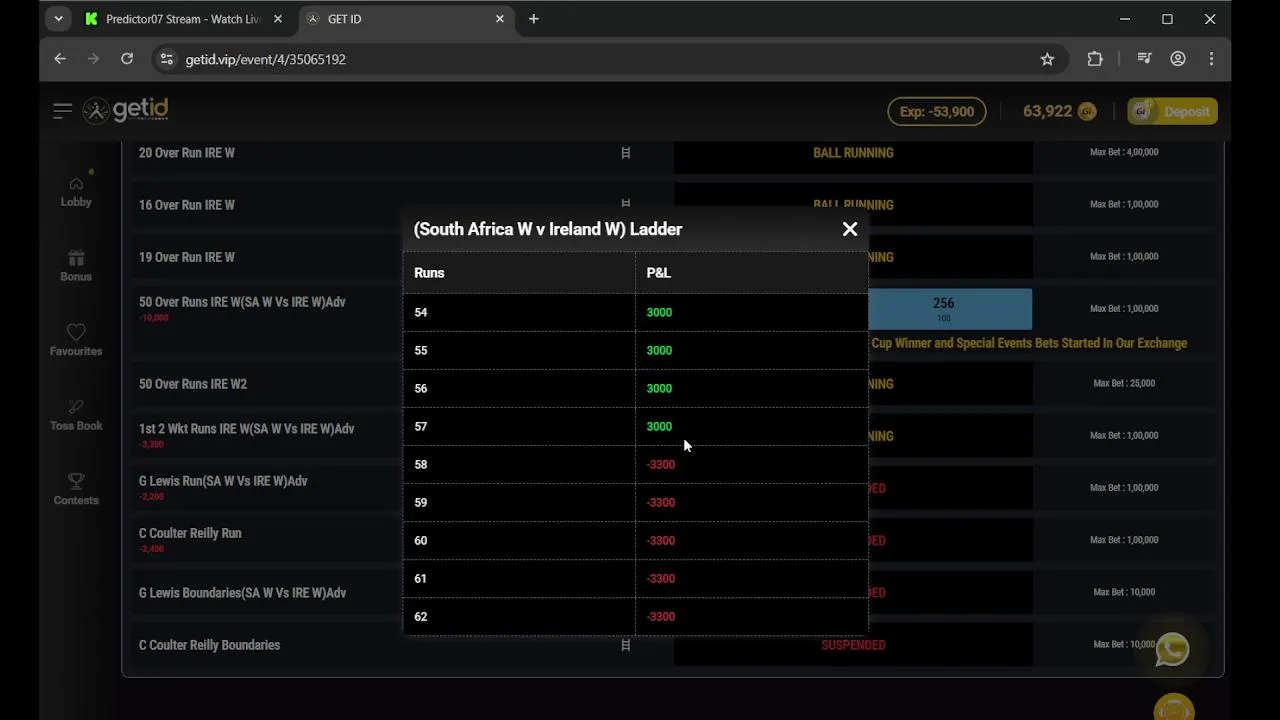This screenshot has height=720, width=1280.
Task: Open Contests in sidebar
Action: [x=76, y=490]
